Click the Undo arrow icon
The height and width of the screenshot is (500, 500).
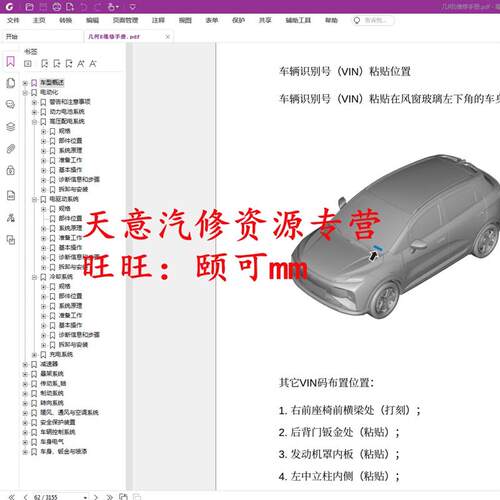84,7
